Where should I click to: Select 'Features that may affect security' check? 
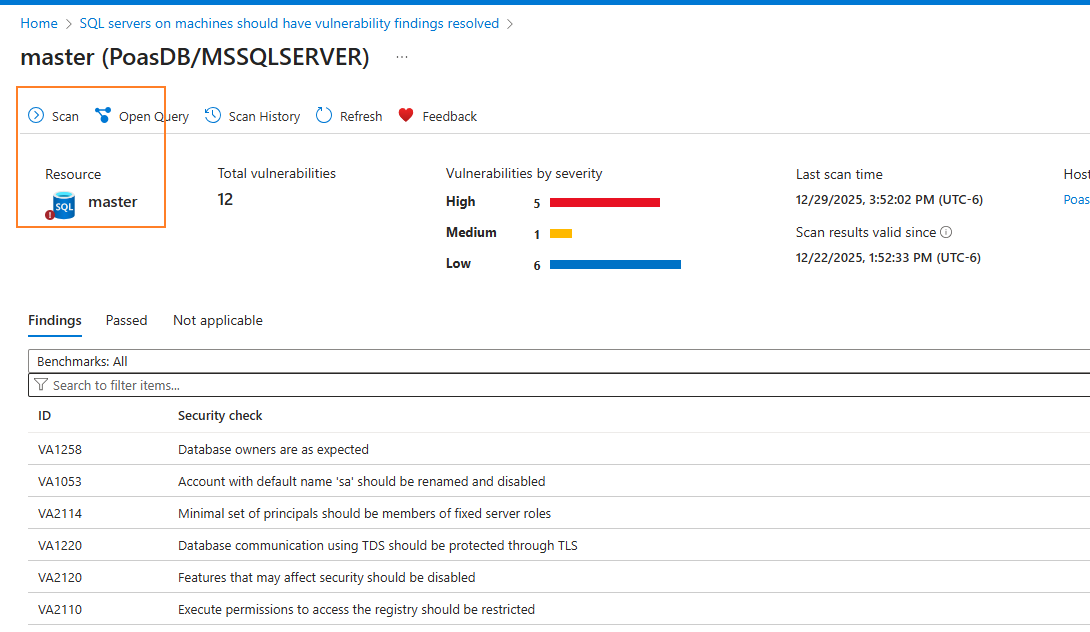click(327, 578)
